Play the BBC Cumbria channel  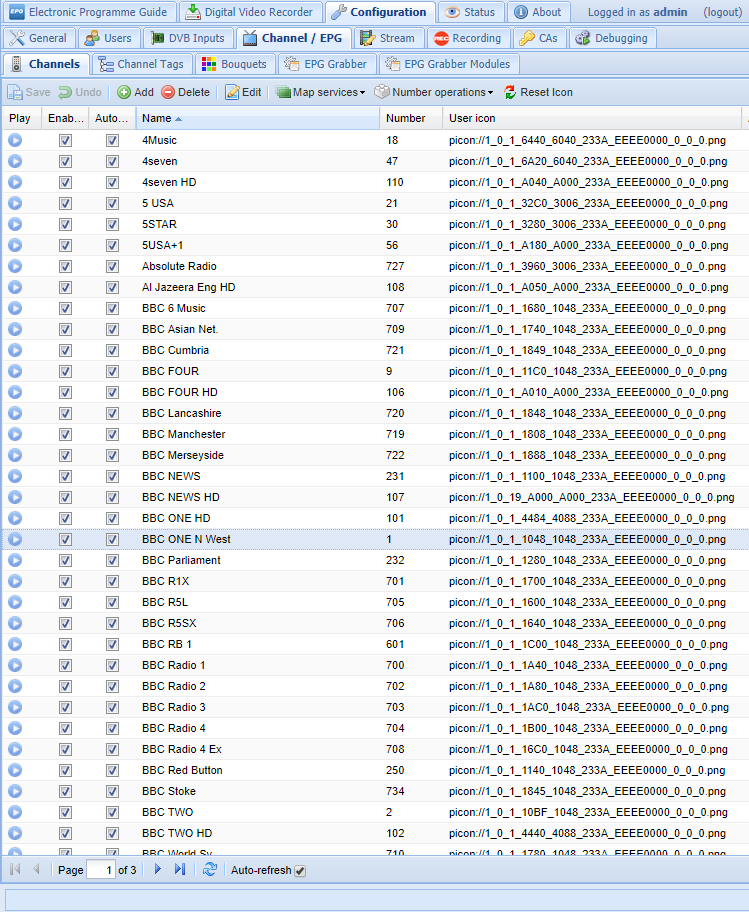click(15, 350)
